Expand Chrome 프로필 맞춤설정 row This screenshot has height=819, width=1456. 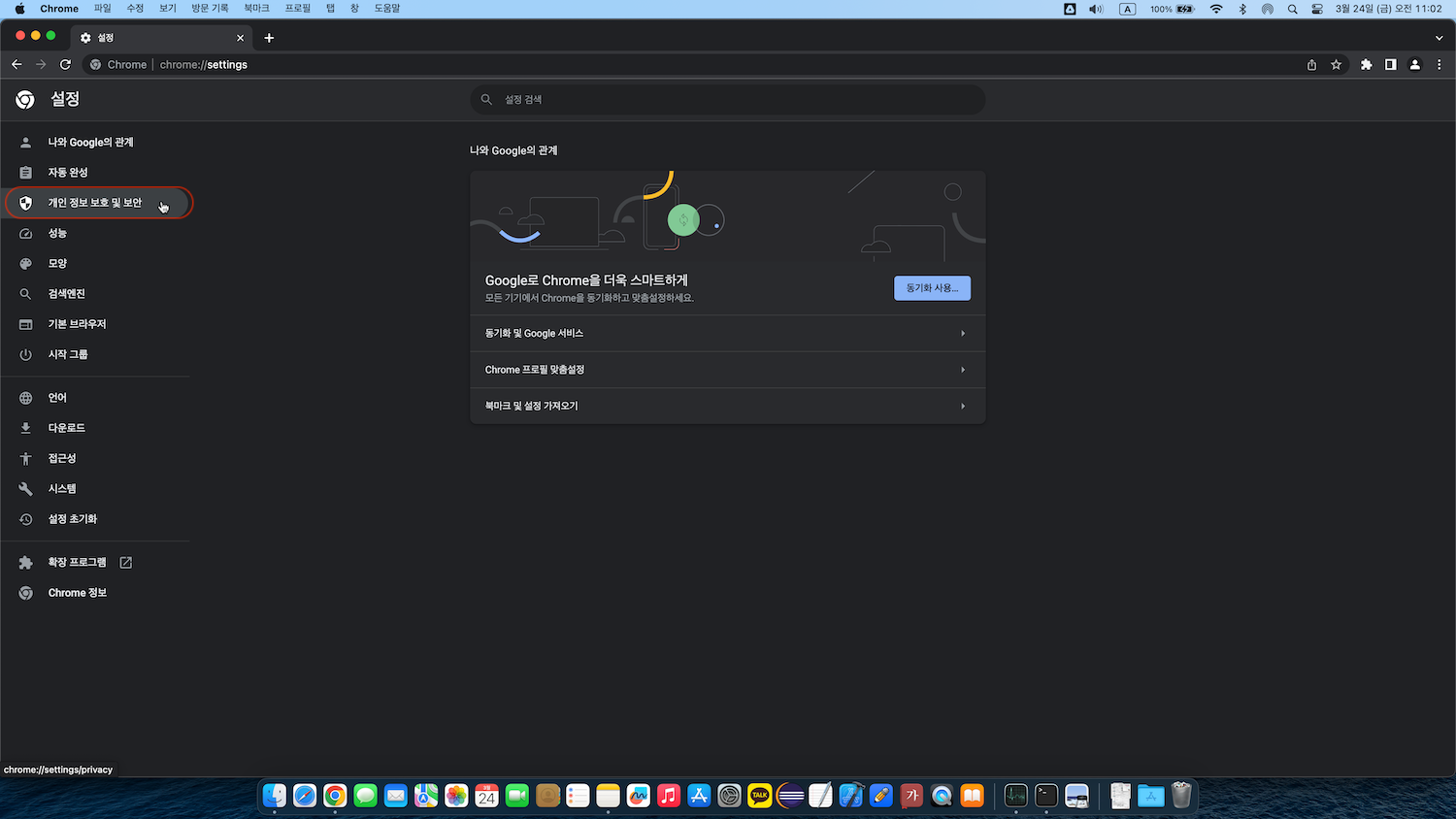click(x=728, y=370)
